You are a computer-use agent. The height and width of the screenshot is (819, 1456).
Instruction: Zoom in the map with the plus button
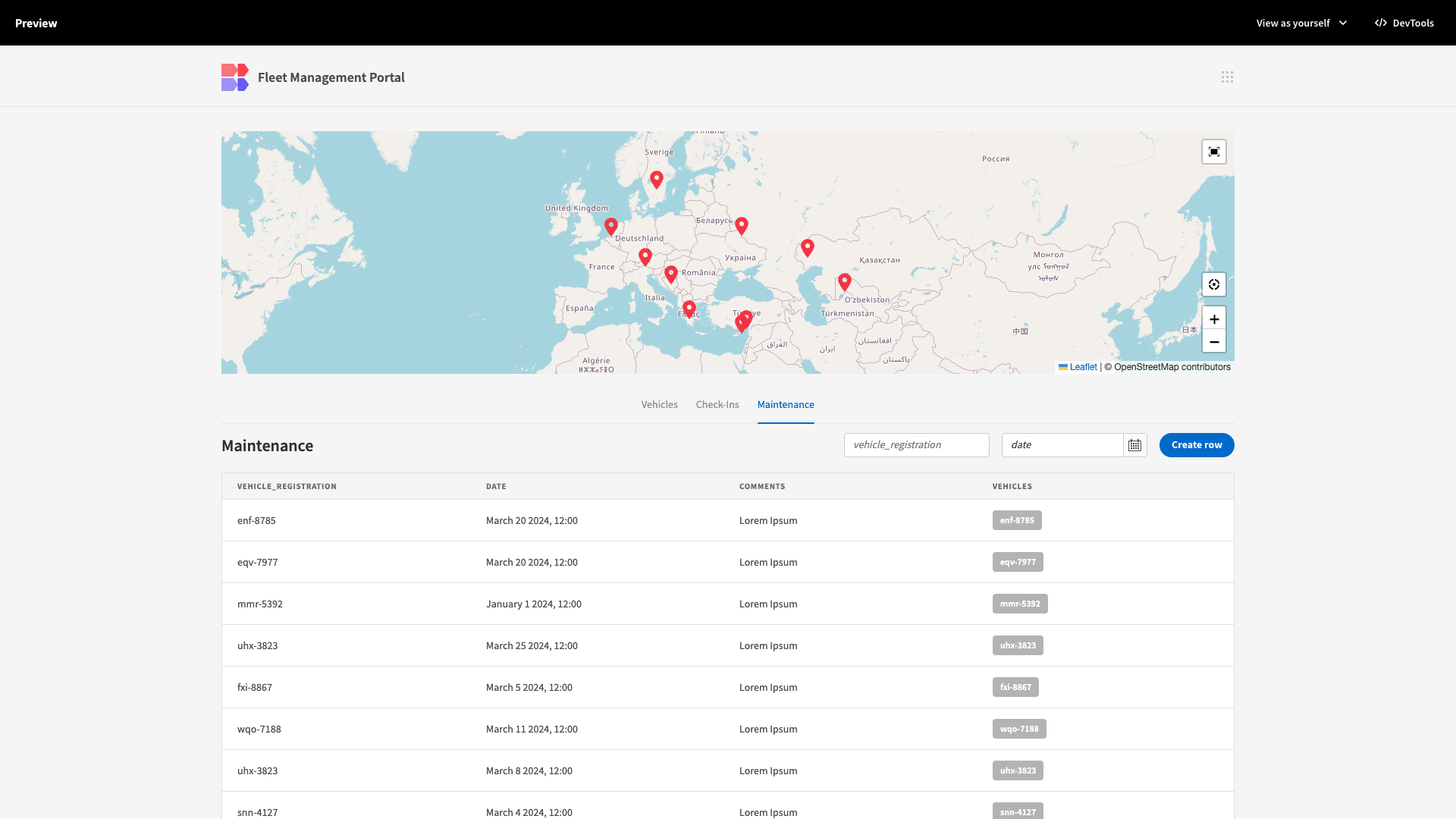[x=1214, y=318]
